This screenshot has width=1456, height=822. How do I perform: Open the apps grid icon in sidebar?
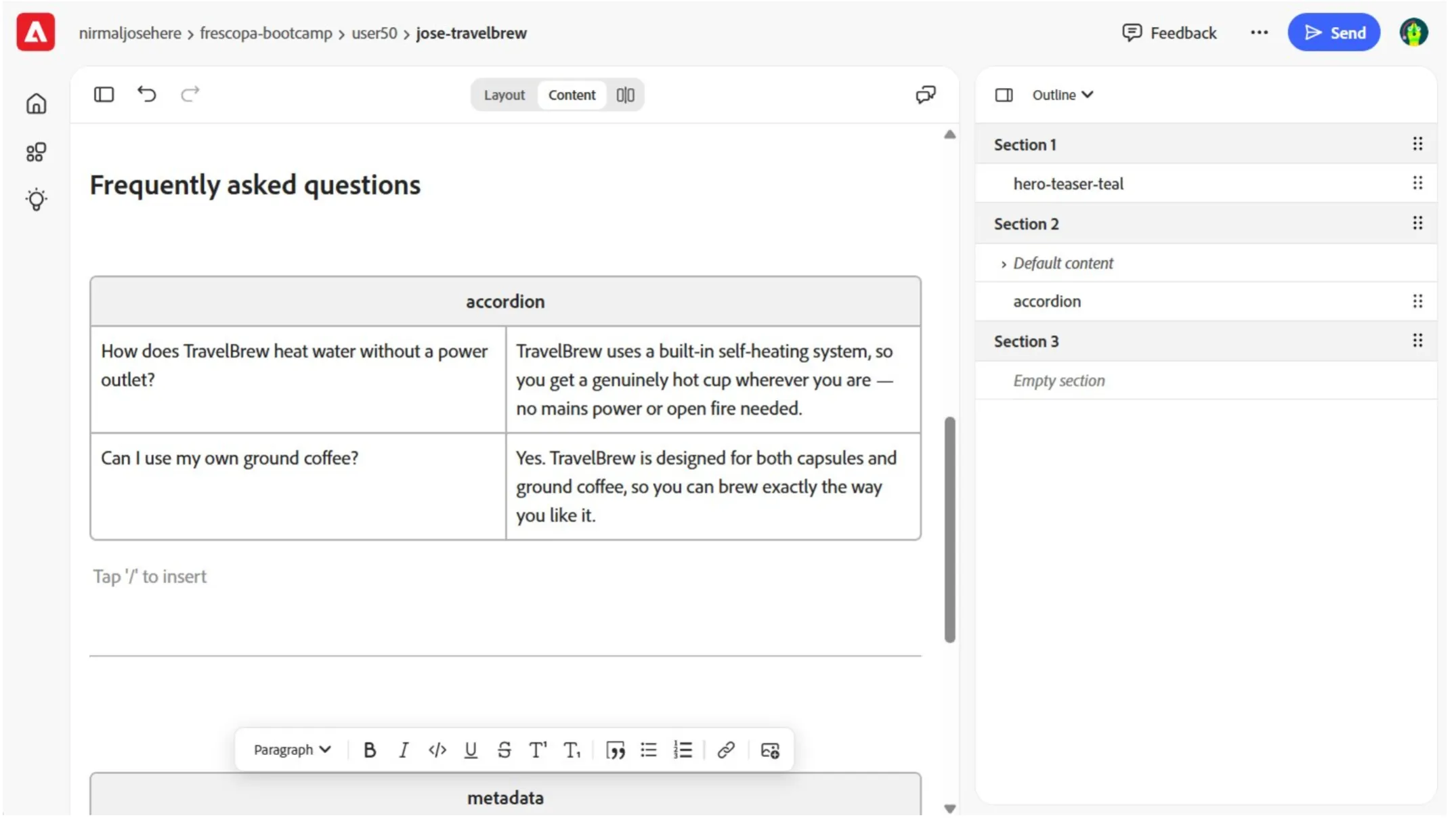coord(37,152)
